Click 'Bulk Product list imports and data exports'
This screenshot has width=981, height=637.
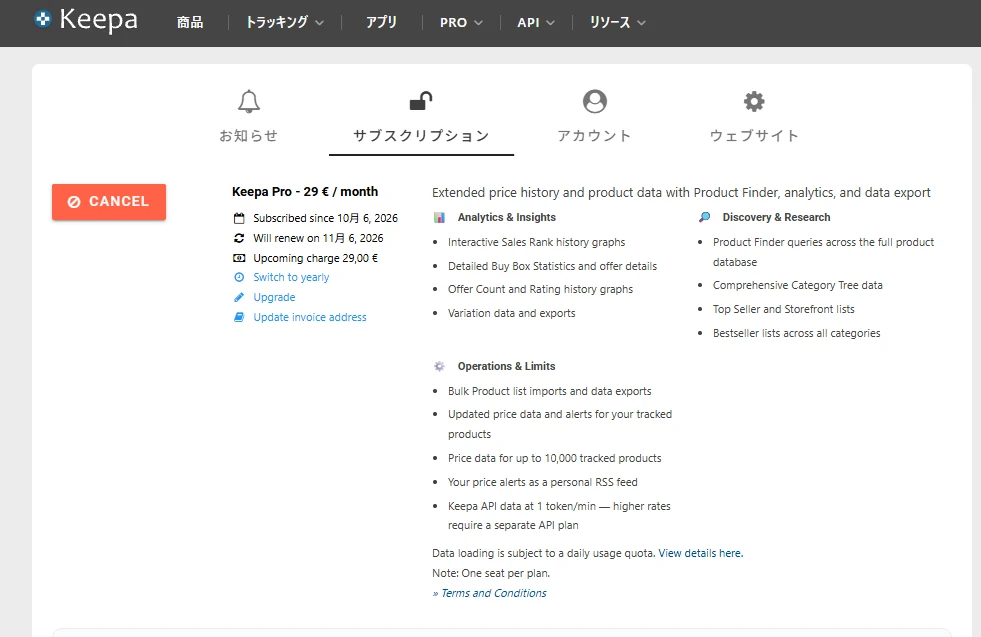tap(549, 391)
